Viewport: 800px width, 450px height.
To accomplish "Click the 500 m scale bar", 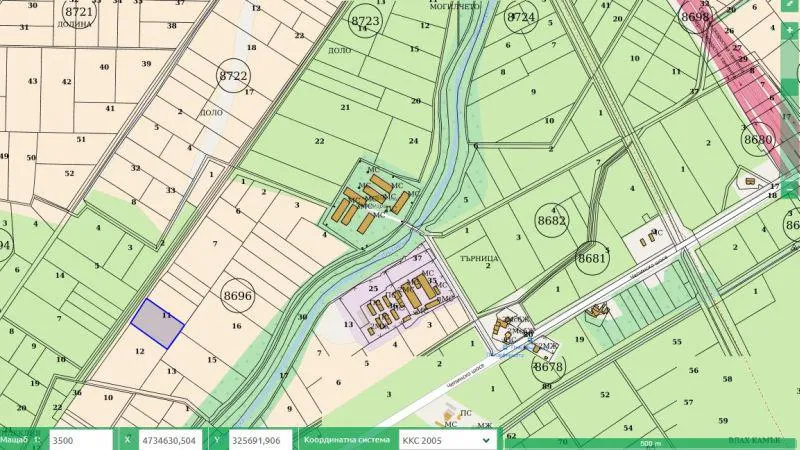I will click(650, 443).
